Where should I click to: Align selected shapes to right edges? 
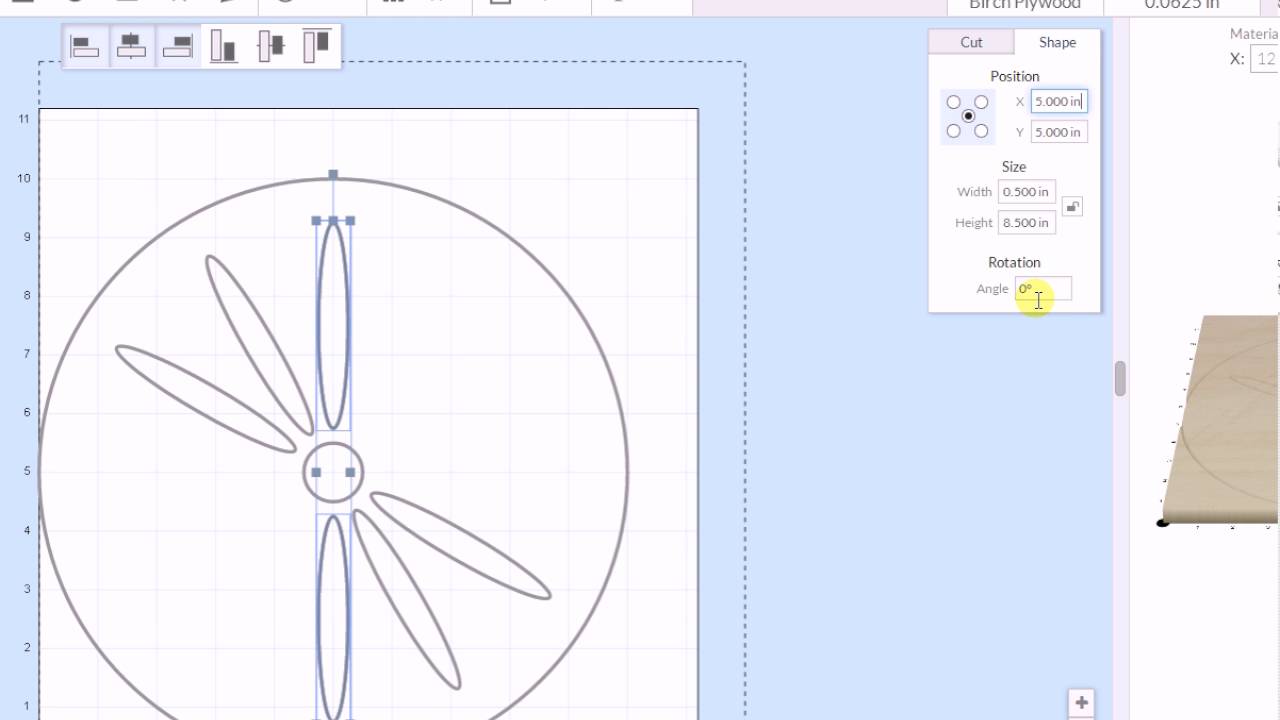point(178,47)
